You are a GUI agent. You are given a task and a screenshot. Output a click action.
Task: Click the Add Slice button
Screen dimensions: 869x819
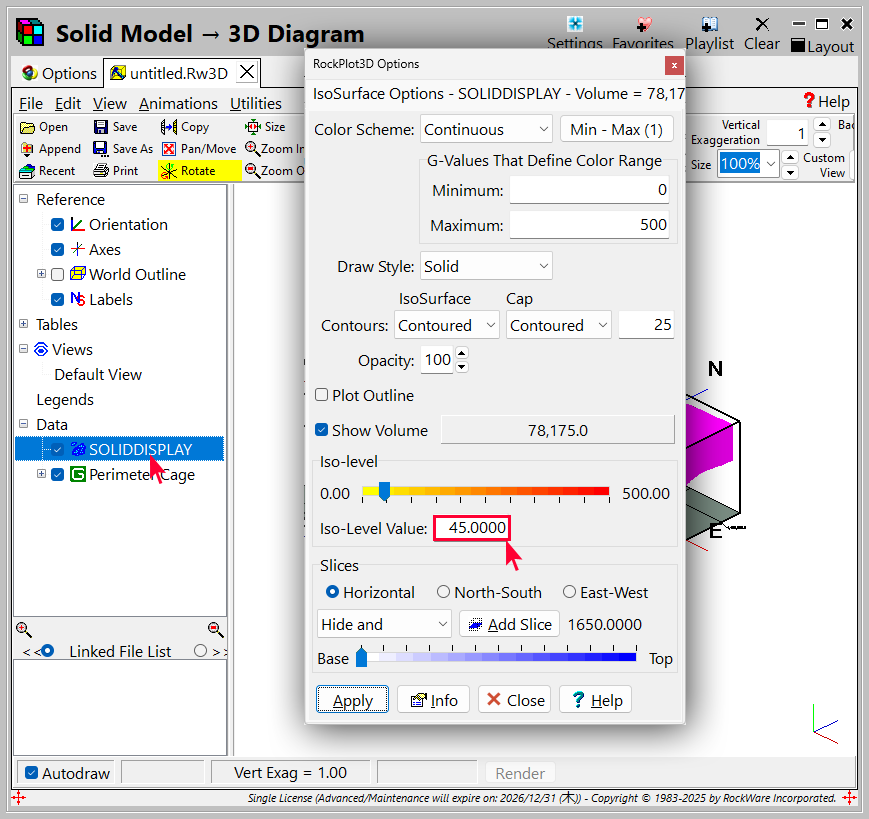(x=509, y=624)
